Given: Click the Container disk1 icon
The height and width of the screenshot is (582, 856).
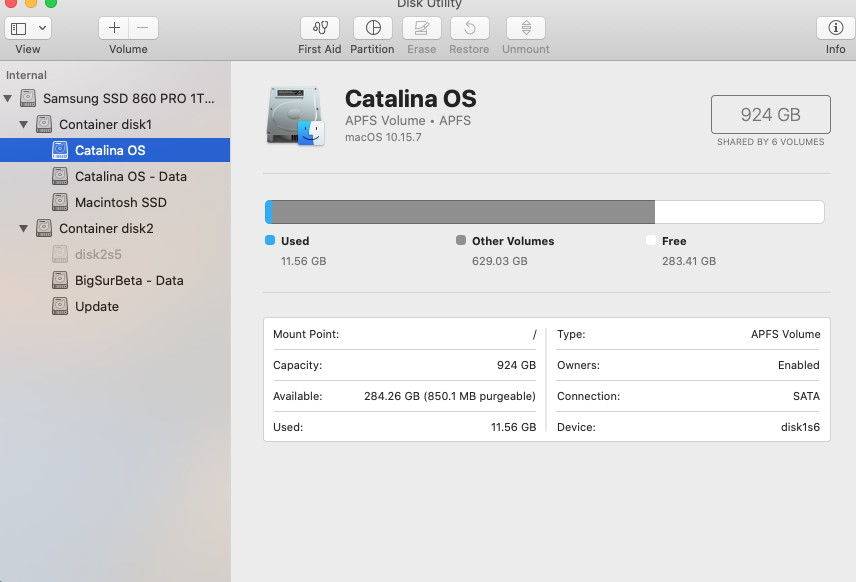Looking at the screenshot, I should pyautogui.click(x=44, y=124).
